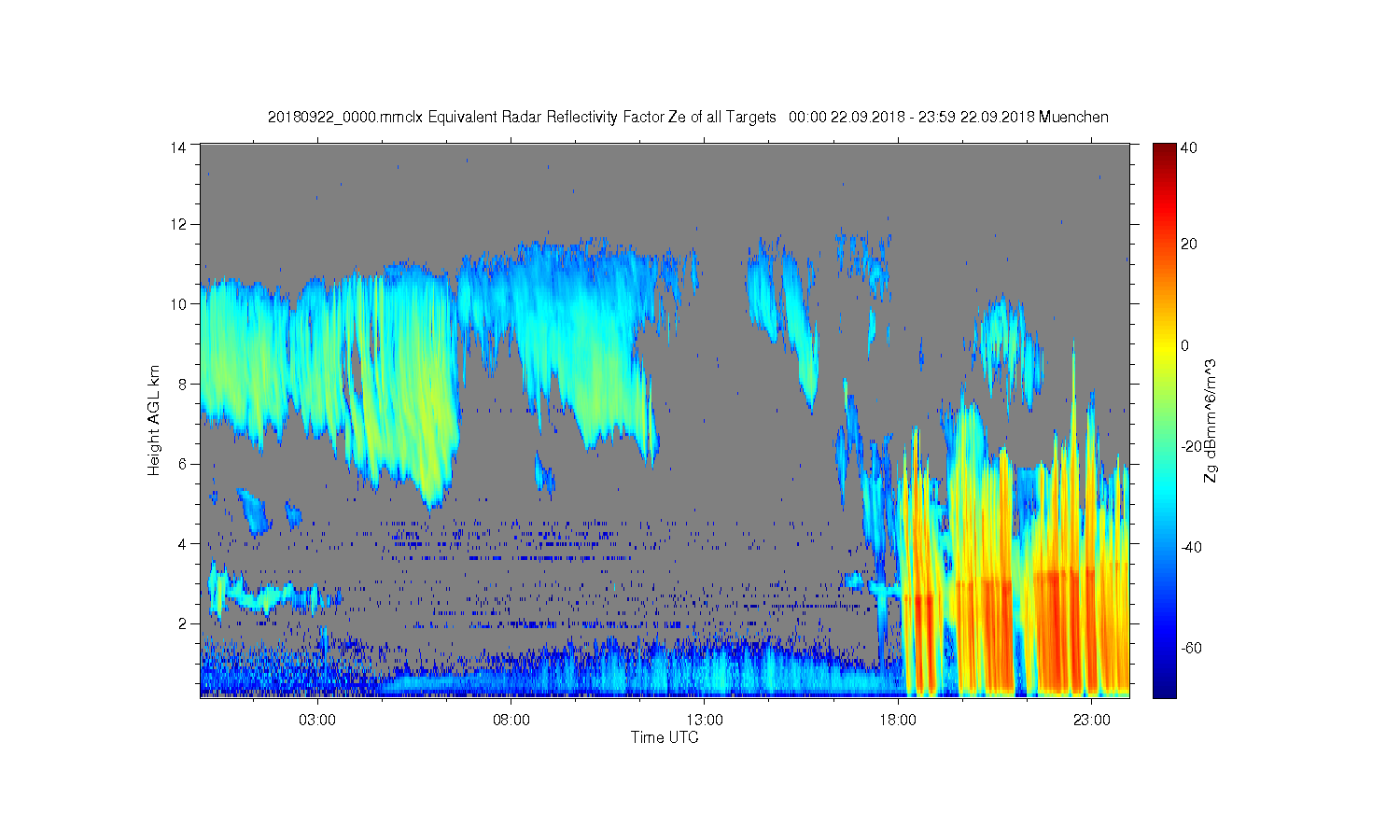Click the height tick label '10'
This screenshot has height=840, width=1400.
pyautogui.click(x=179, y=304)
